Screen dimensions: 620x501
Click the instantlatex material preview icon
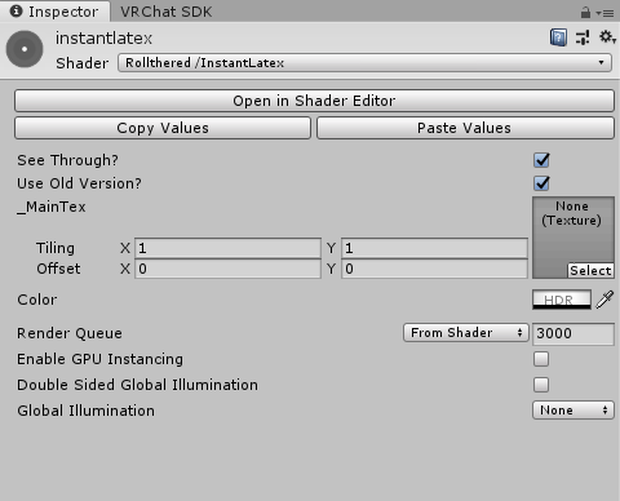[x=25, y=49]
